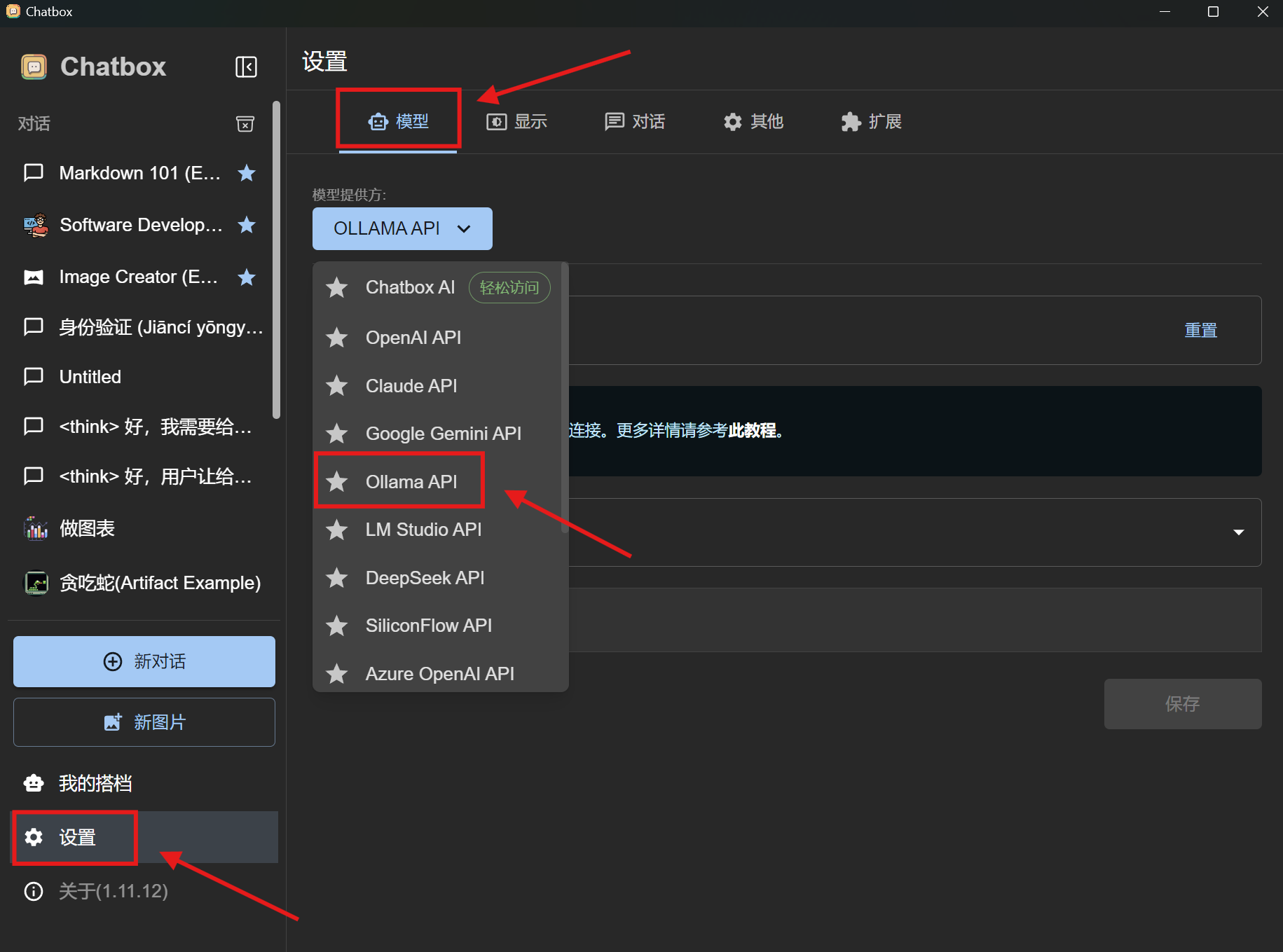Select Chatbox AI provider
Viewport: 1283px width, 952px height.
437,287
